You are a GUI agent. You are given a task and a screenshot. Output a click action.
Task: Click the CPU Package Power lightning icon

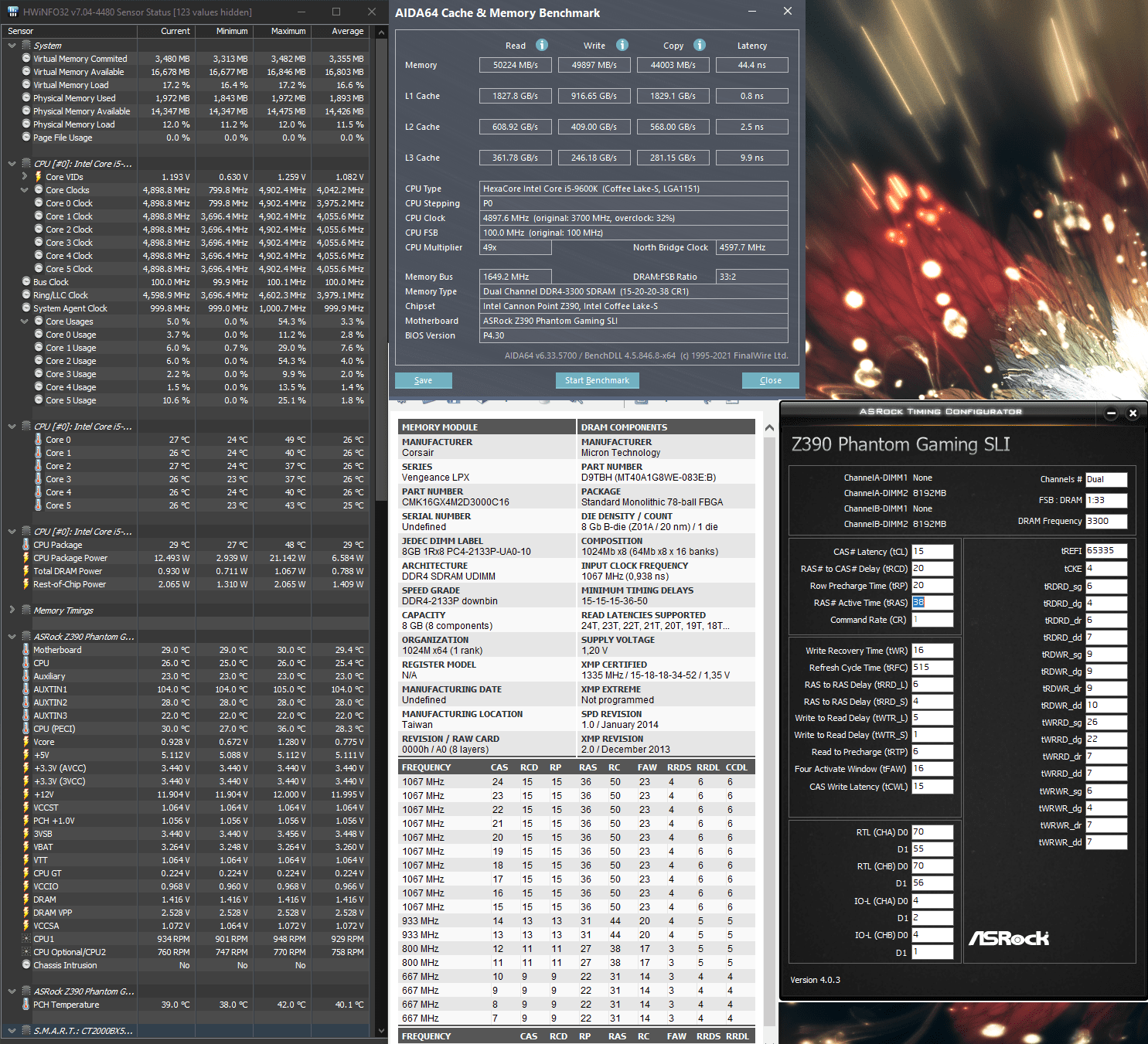pyautogui.click(x=26, y=558)
